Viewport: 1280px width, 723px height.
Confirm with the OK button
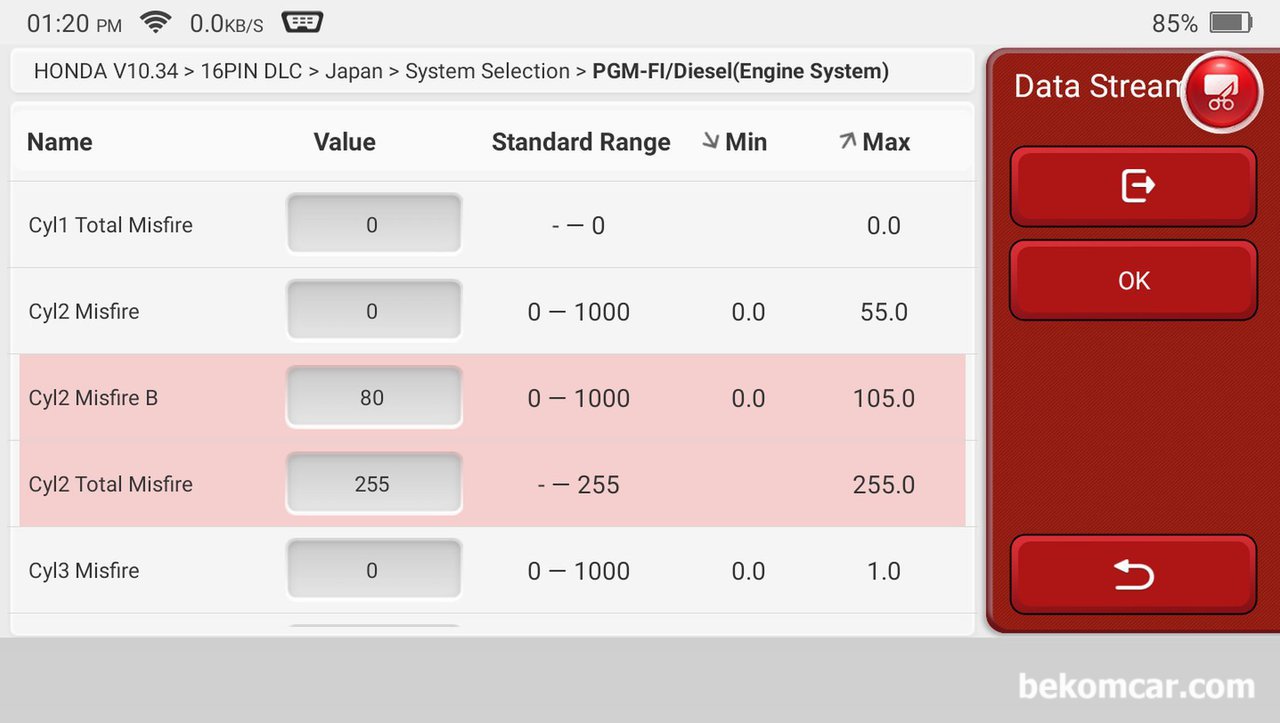pyautogui.click(x=1133, y=281)
